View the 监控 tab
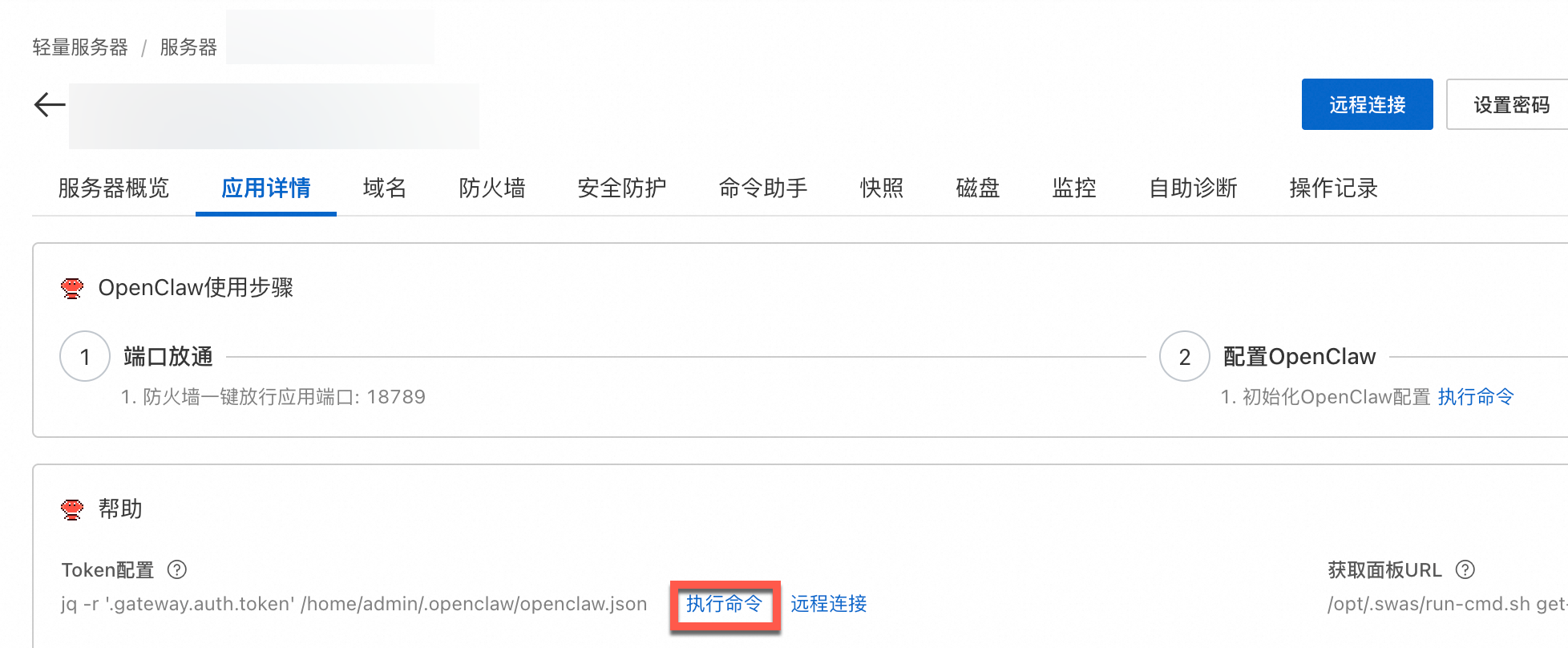The image size is (1568, 648). tap(1074, 188)
